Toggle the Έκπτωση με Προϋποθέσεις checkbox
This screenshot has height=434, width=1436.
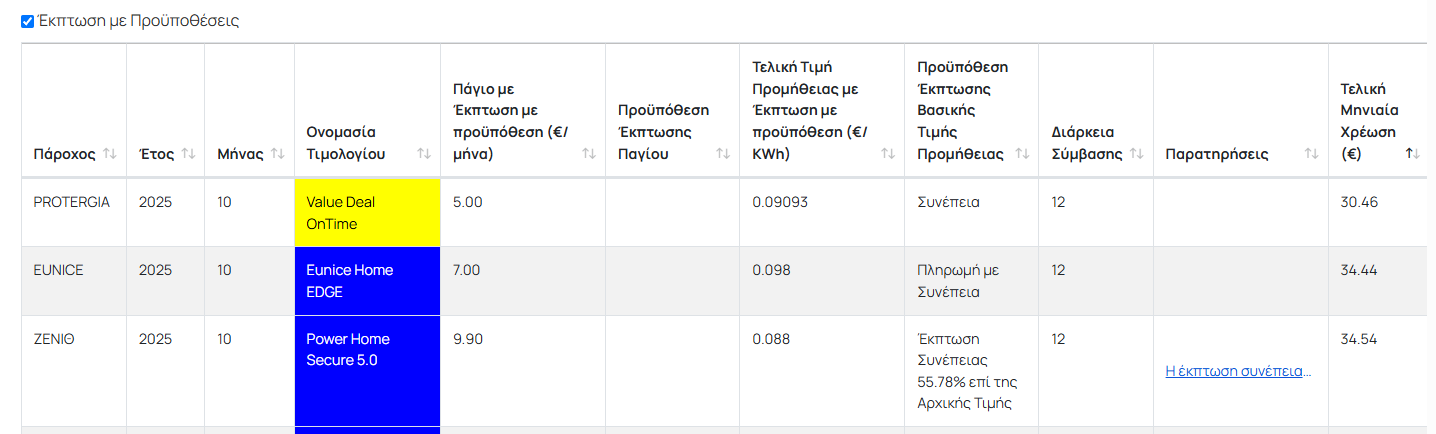tap(27, 21)
